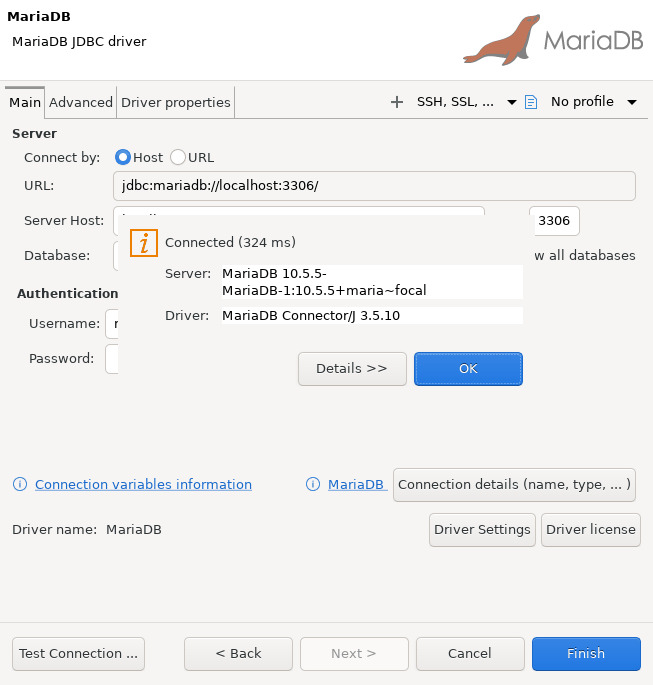Click the orange info icon in Connected dialog

tap(144, 243)
